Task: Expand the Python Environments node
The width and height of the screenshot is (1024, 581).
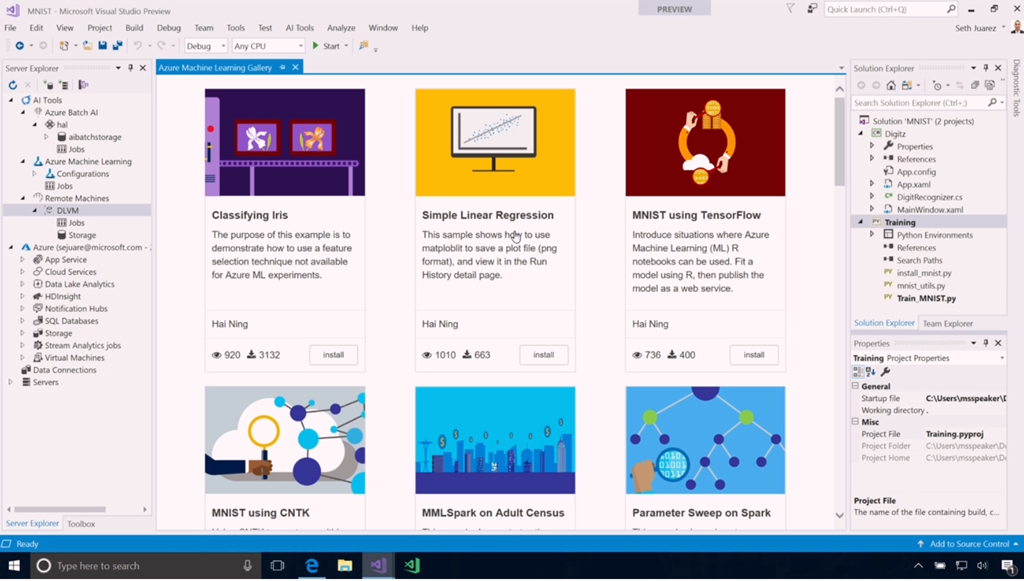Action: pyautogui.click(x=872, y=235)
